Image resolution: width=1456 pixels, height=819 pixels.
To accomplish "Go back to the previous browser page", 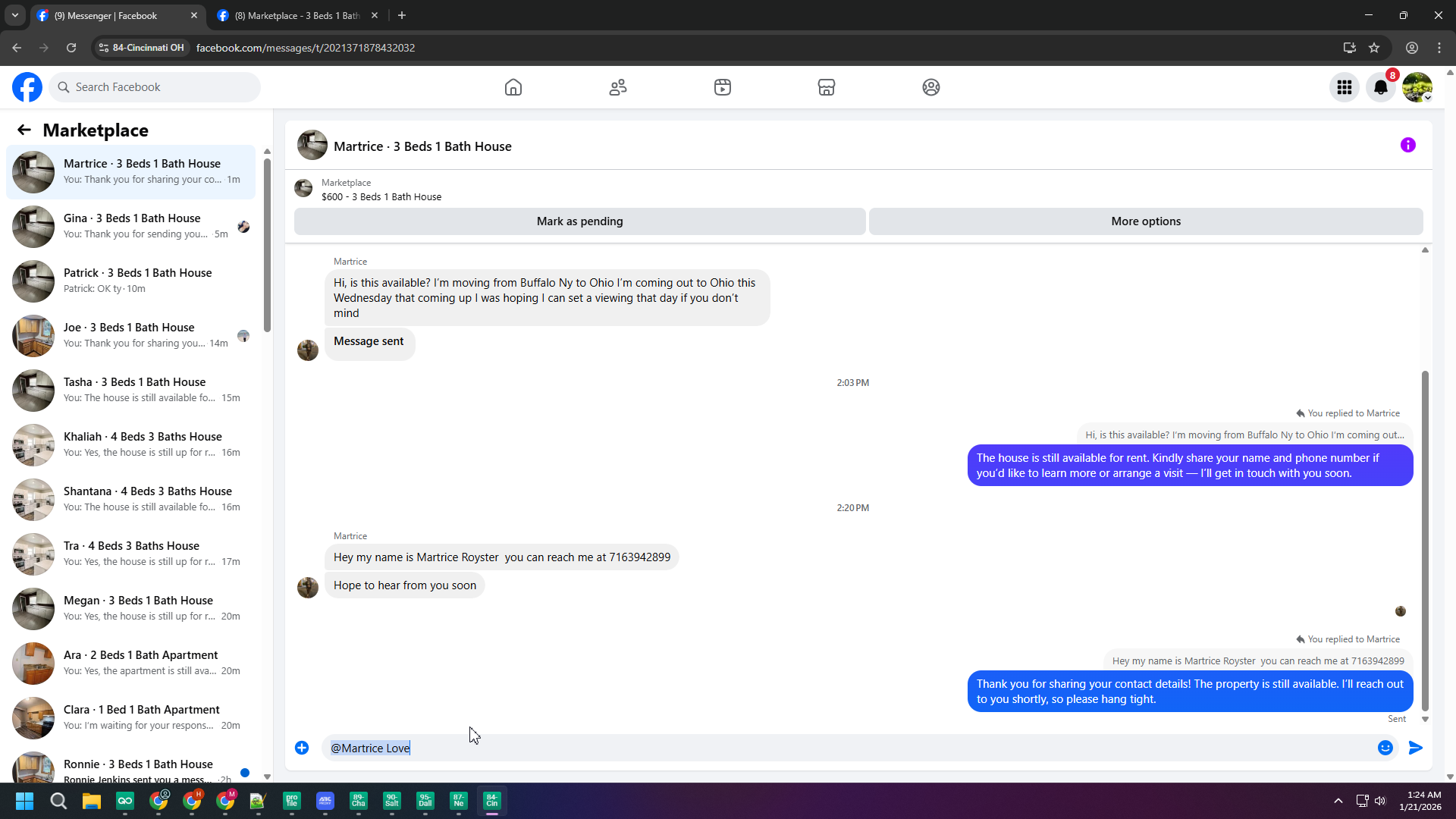I will [x=17, y=48].
